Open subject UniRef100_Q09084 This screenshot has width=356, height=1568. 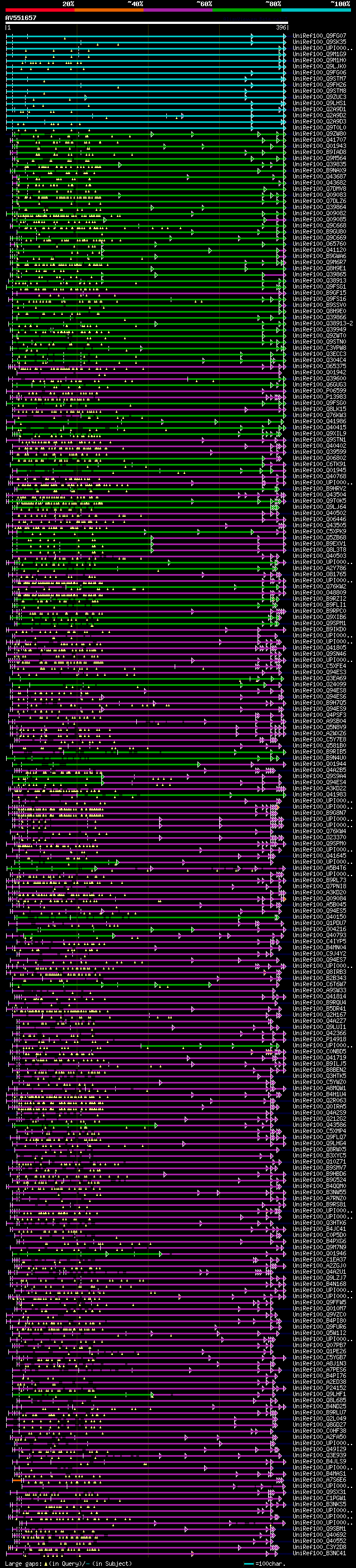pos(319,898)
